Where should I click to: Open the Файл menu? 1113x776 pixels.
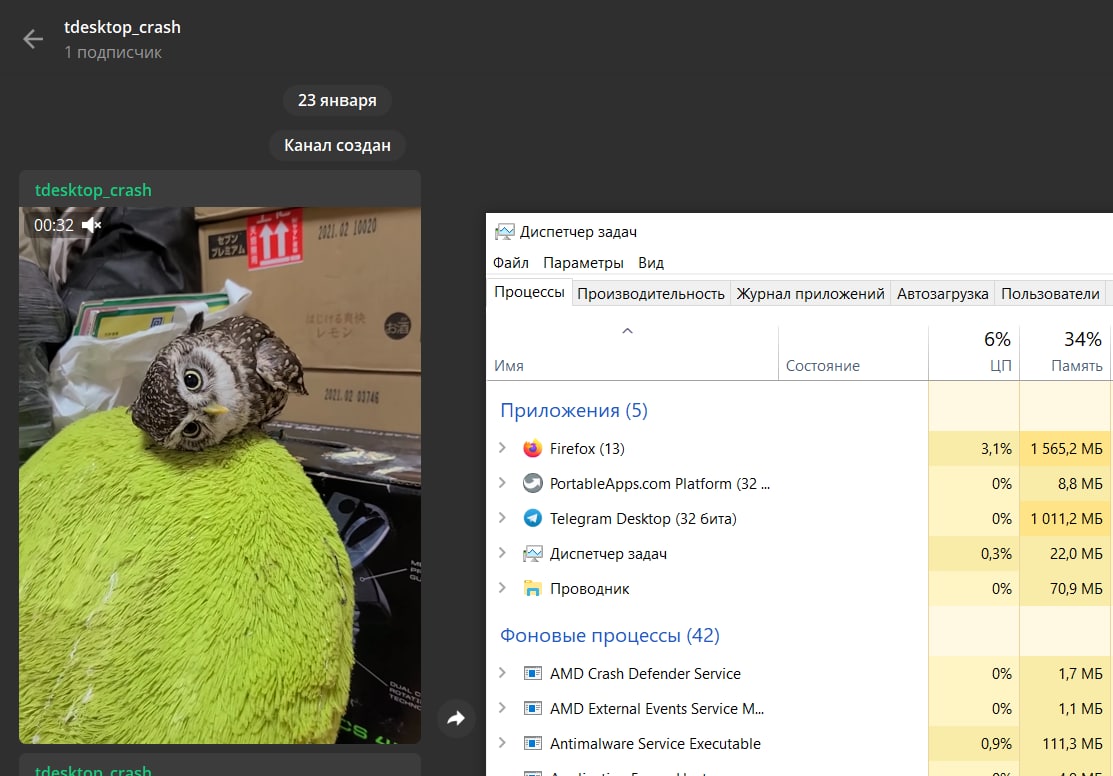coord(511,263)
